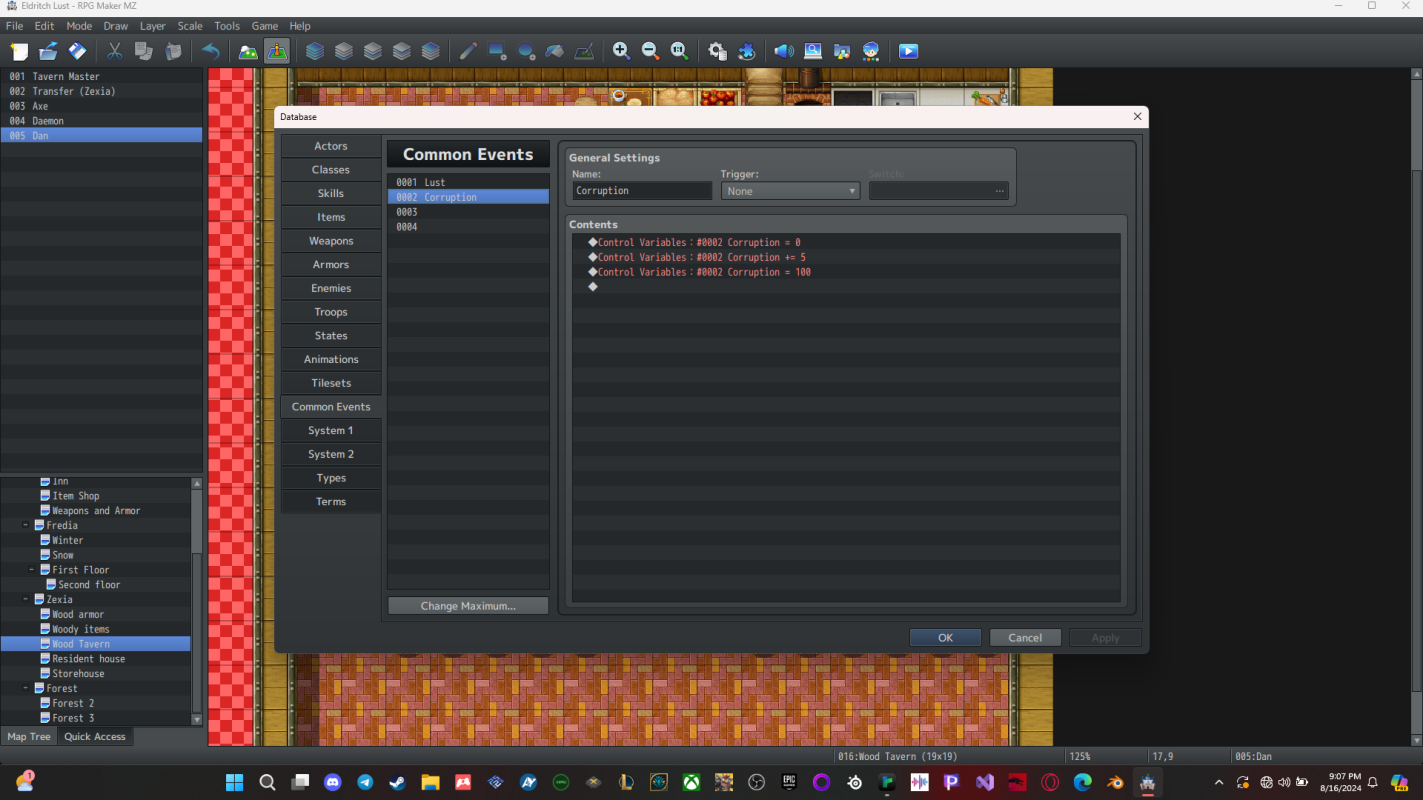Select the Forest 2 map in tree
Screen dimensions: 1423x800
[x=96, y=703]
